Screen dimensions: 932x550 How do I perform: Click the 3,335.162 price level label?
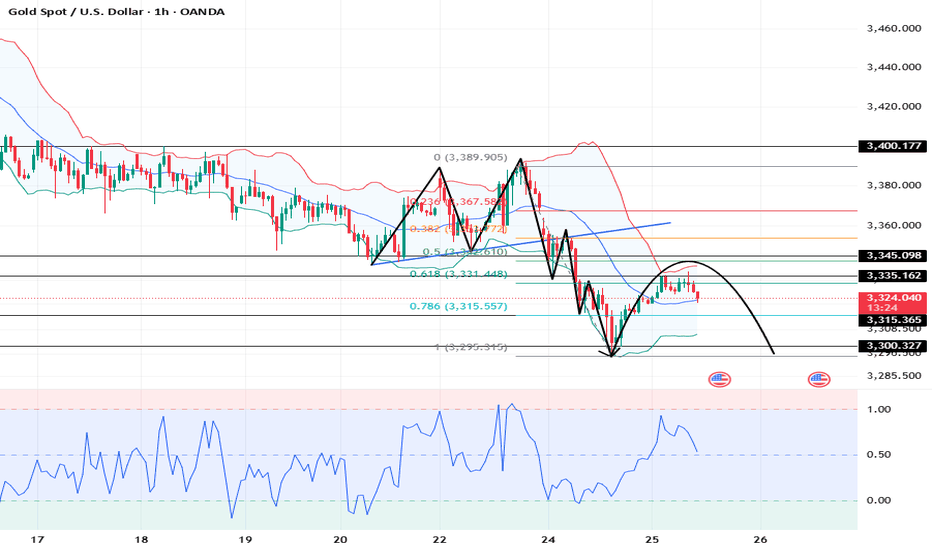click(x=893, y=276)
